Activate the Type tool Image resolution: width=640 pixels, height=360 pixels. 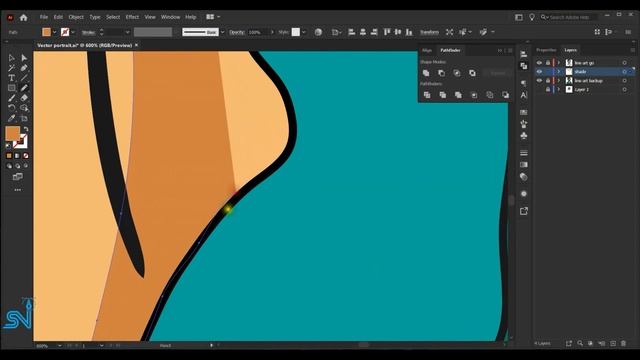[x=11, y=78]
